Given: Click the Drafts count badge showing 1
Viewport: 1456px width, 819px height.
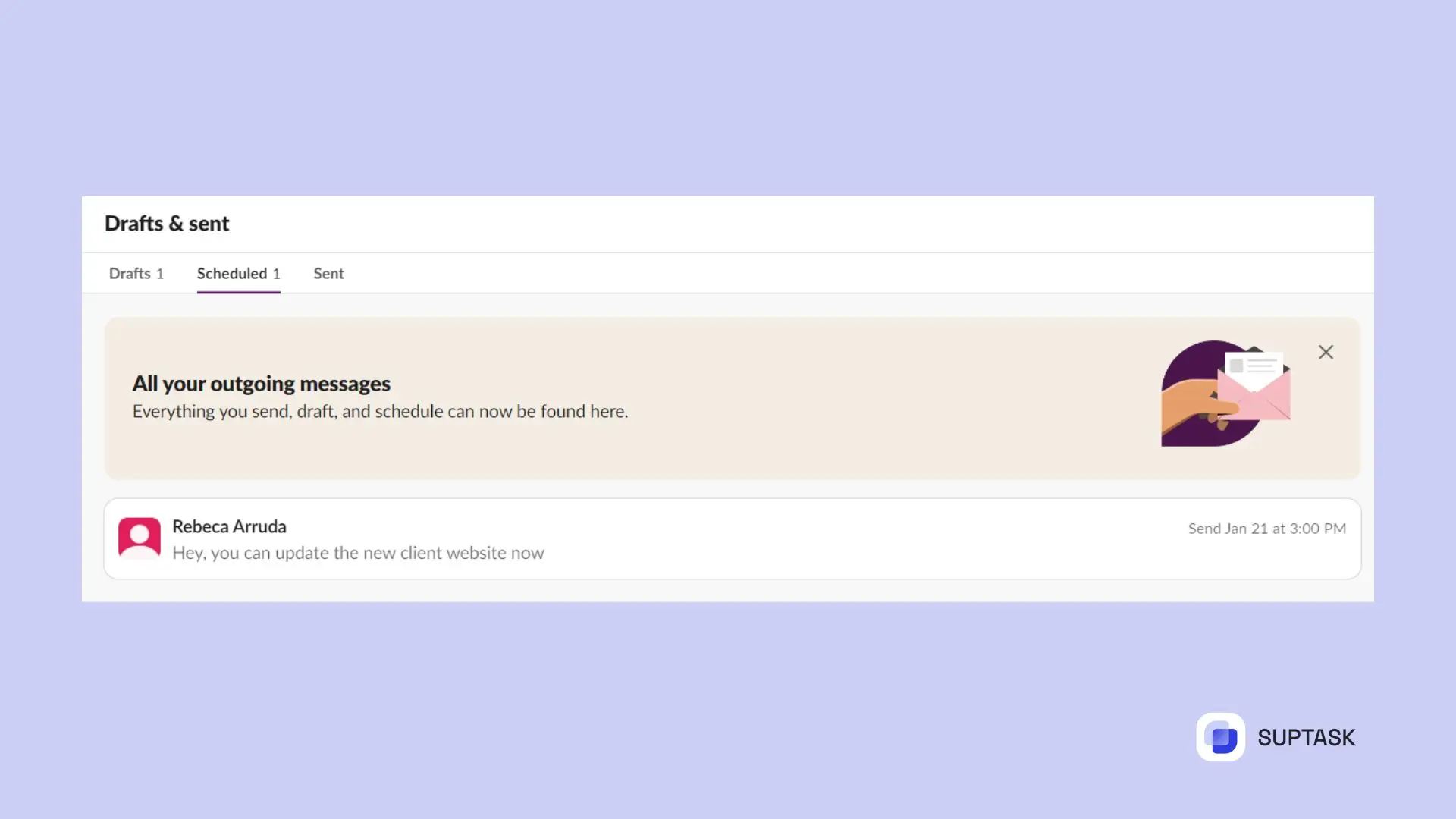Looking at the screenshot, I should 160,274.
